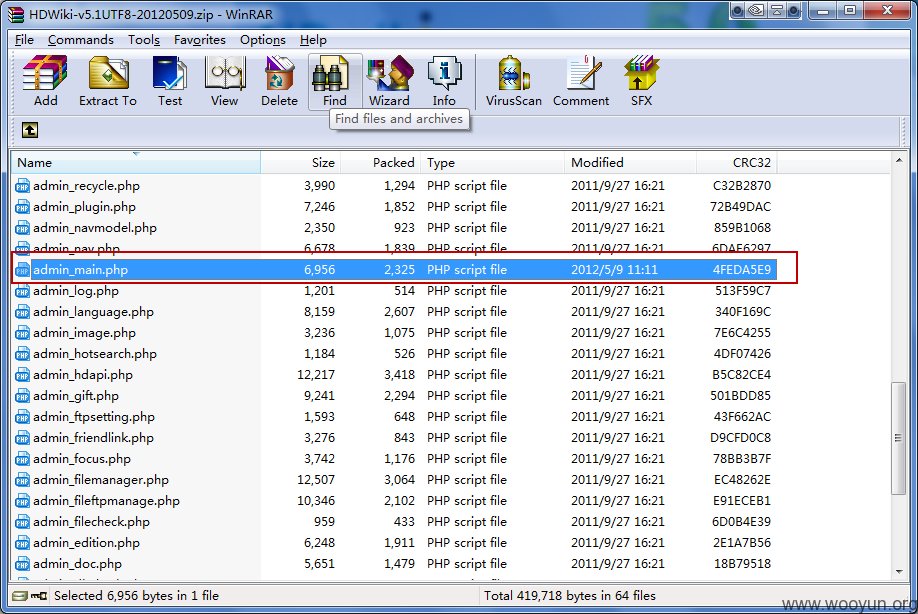The width and height of the screenshot is (918, 614).
Task: Click the admin_hdapi.php file icon
Action: [x=22, y=375]
